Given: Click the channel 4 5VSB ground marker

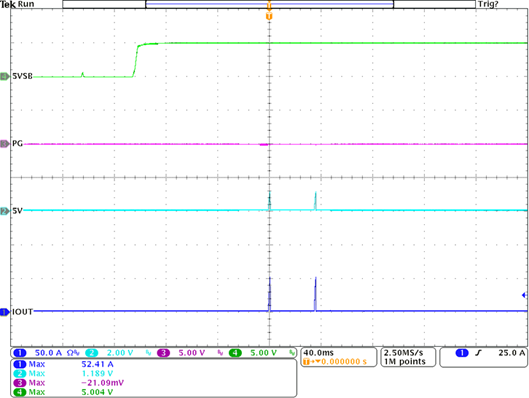Looking at the screenshot, I should coord(5,77).
